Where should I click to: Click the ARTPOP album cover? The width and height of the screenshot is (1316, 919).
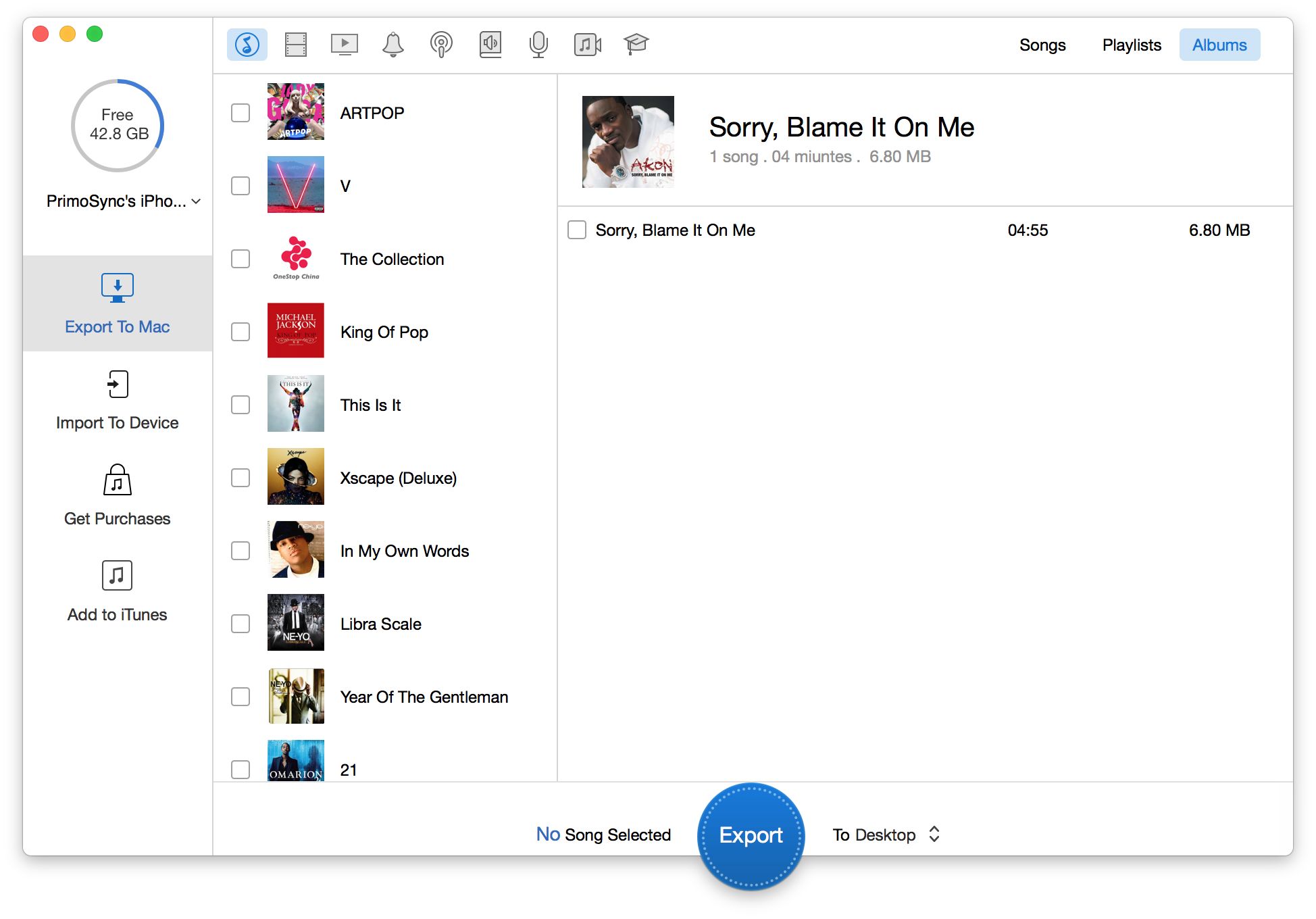(x=296, y=111)
